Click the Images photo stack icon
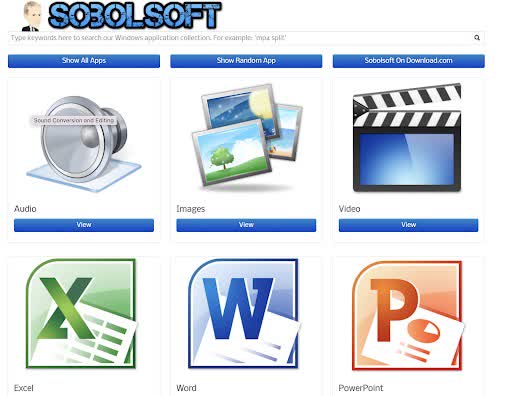Screen dimensions: 512x396 (x=247, y=137)
